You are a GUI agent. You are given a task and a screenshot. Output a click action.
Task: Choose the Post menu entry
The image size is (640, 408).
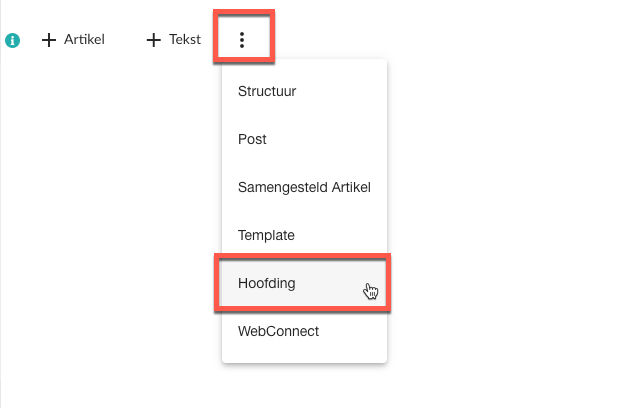tap(304, 140)
